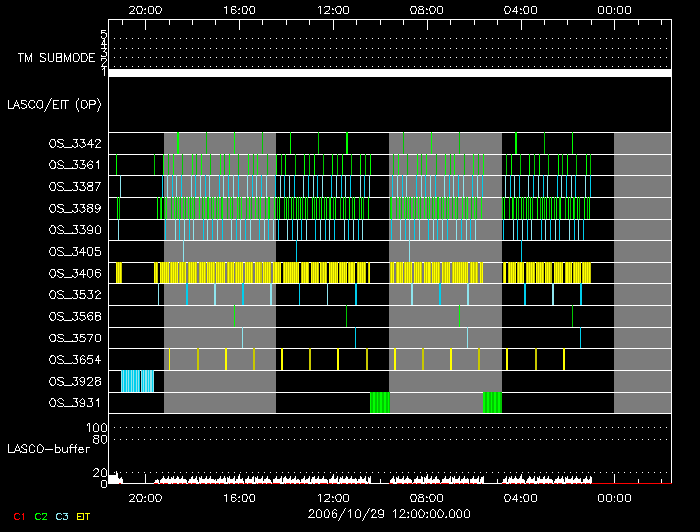The image size is (700, 532).
Task: Click the cyan block in OS_3928 row
Action: coord(138,381)
